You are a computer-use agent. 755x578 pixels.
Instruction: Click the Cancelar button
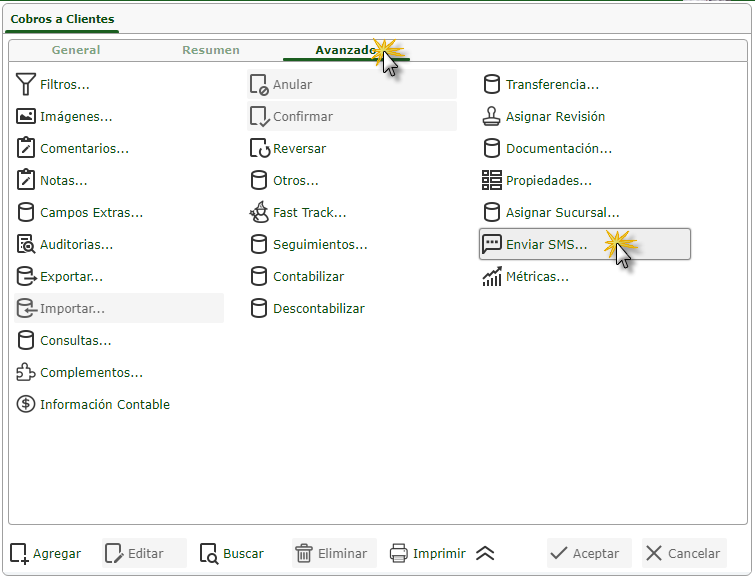pyautogui.click(x=684, y=553)
